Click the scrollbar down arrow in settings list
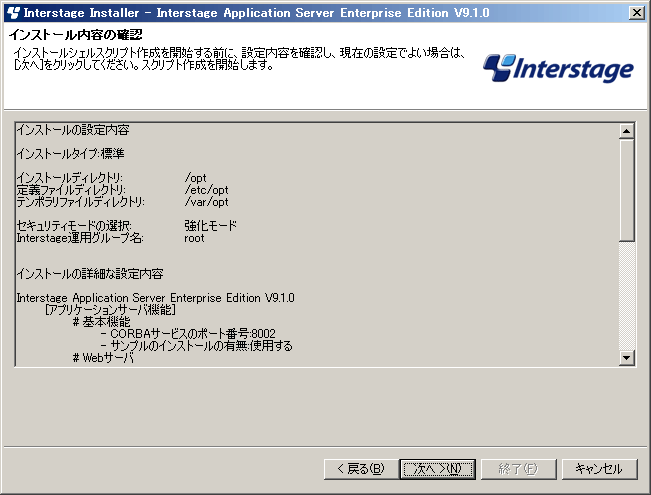The image size is (651, 495). pyautogui.click(x=627, y=358)
